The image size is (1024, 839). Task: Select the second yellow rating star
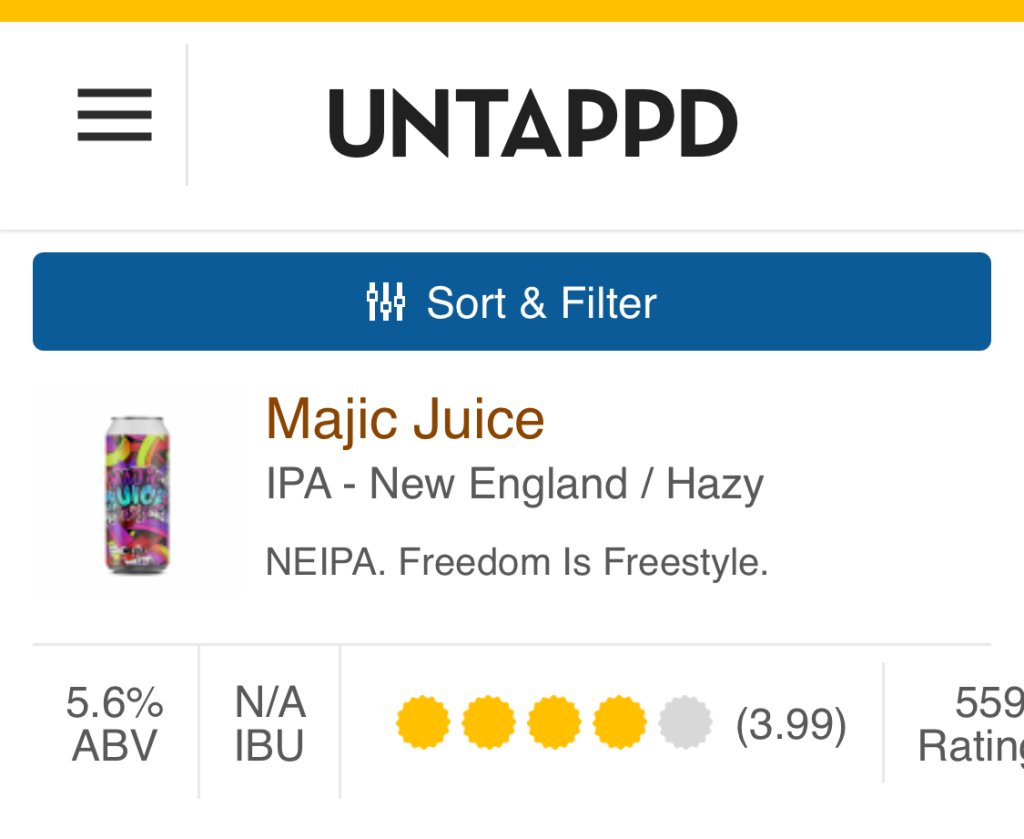point(489,722)
